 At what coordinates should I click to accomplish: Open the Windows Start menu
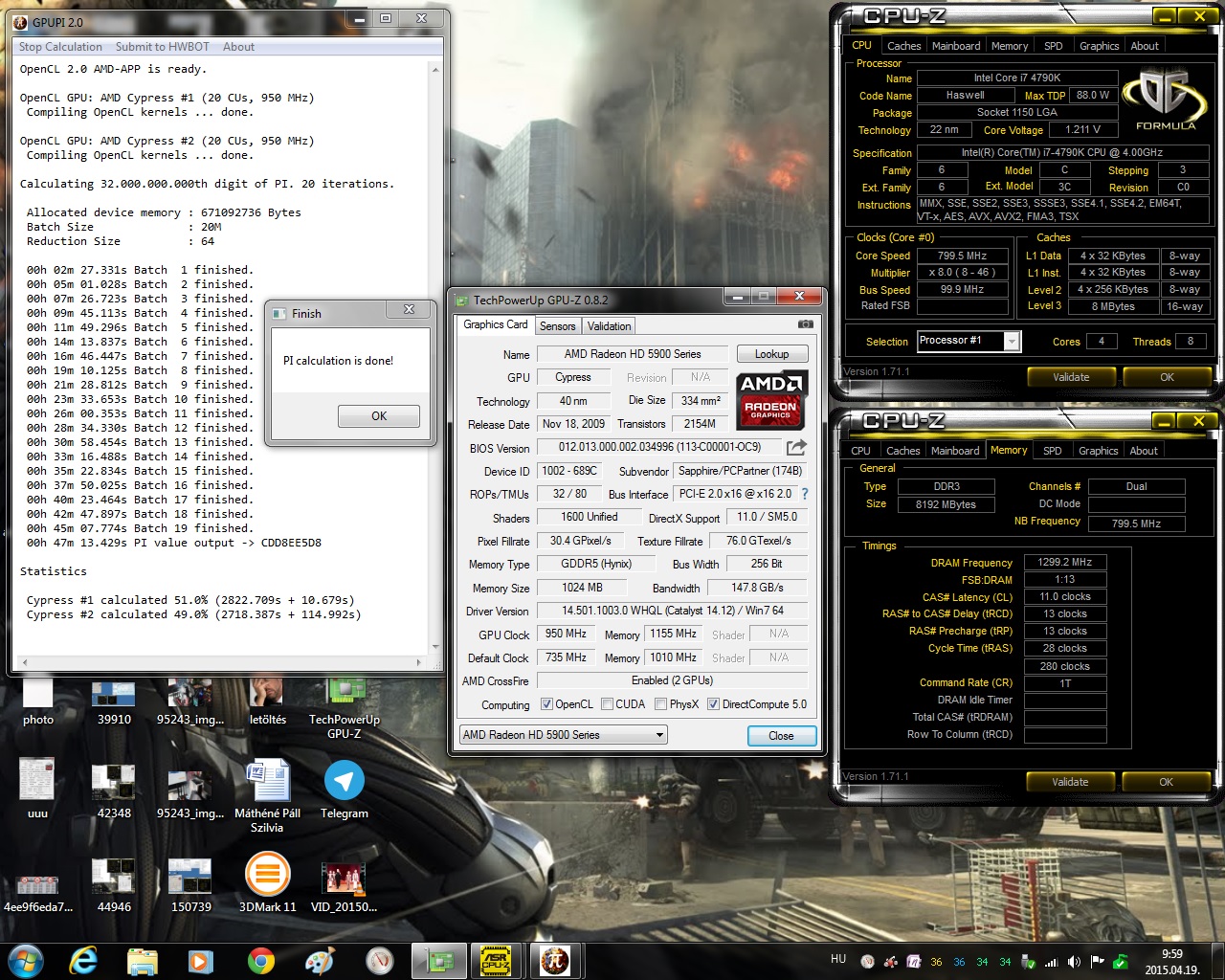point(26,960)
